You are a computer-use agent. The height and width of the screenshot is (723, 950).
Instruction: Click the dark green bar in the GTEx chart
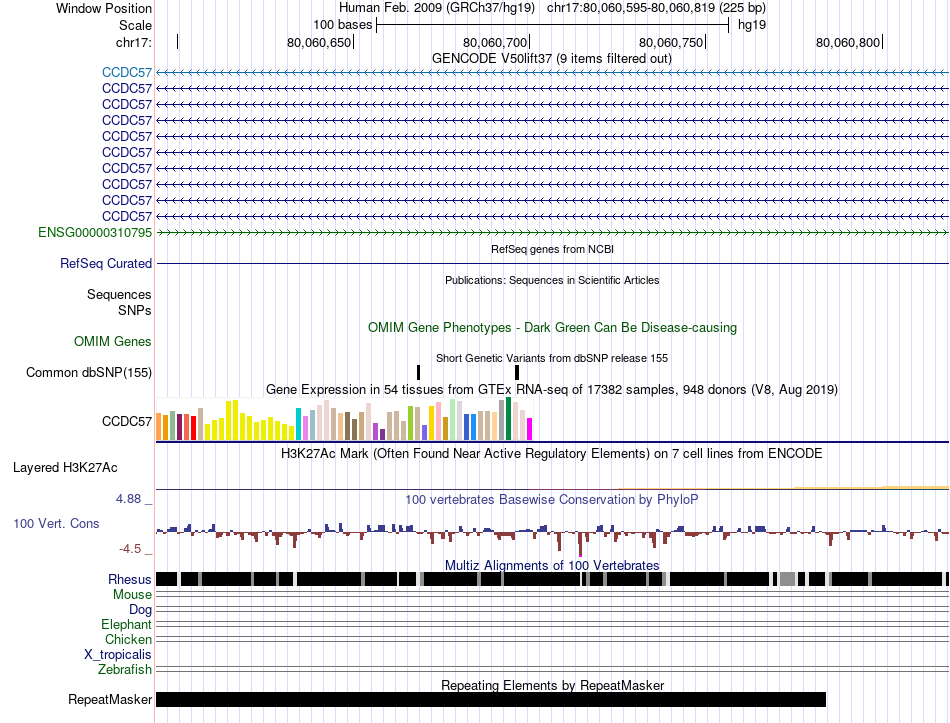pyautogui.click(x=509, y=418)
